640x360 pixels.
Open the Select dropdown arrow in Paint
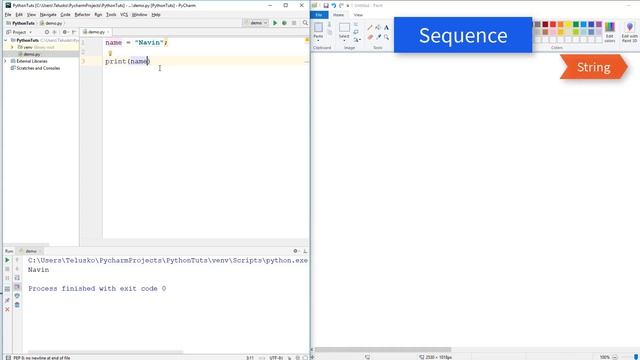(344, 40)
